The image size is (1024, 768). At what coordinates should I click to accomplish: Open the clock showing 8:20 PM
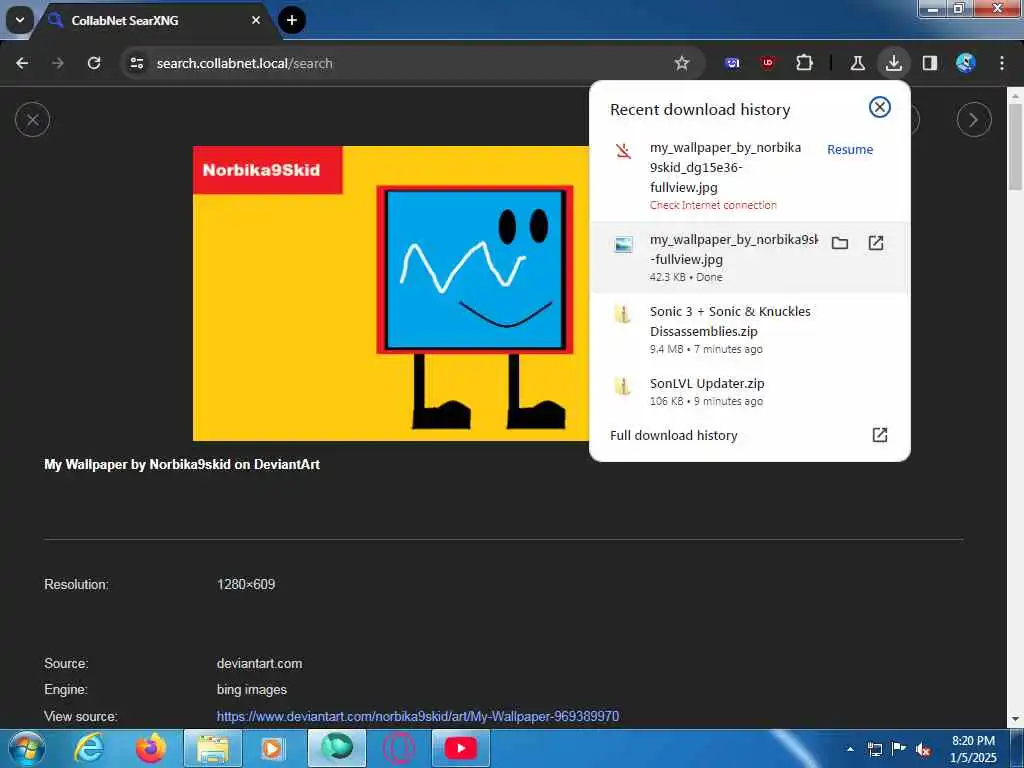tap(973, 749)
